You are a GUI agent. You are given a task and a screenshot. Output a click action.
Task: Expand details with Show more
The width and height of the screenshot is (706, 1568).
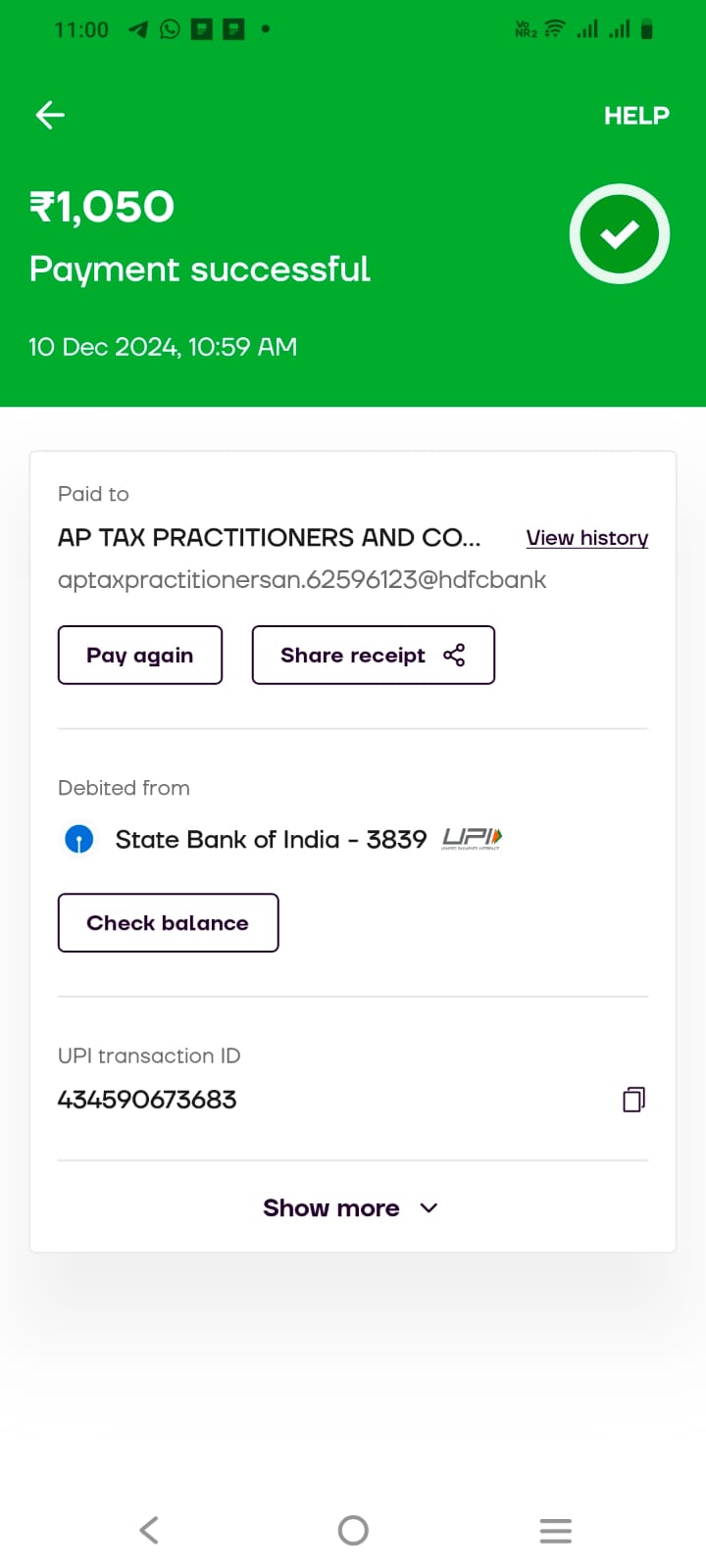(331, 1208)
